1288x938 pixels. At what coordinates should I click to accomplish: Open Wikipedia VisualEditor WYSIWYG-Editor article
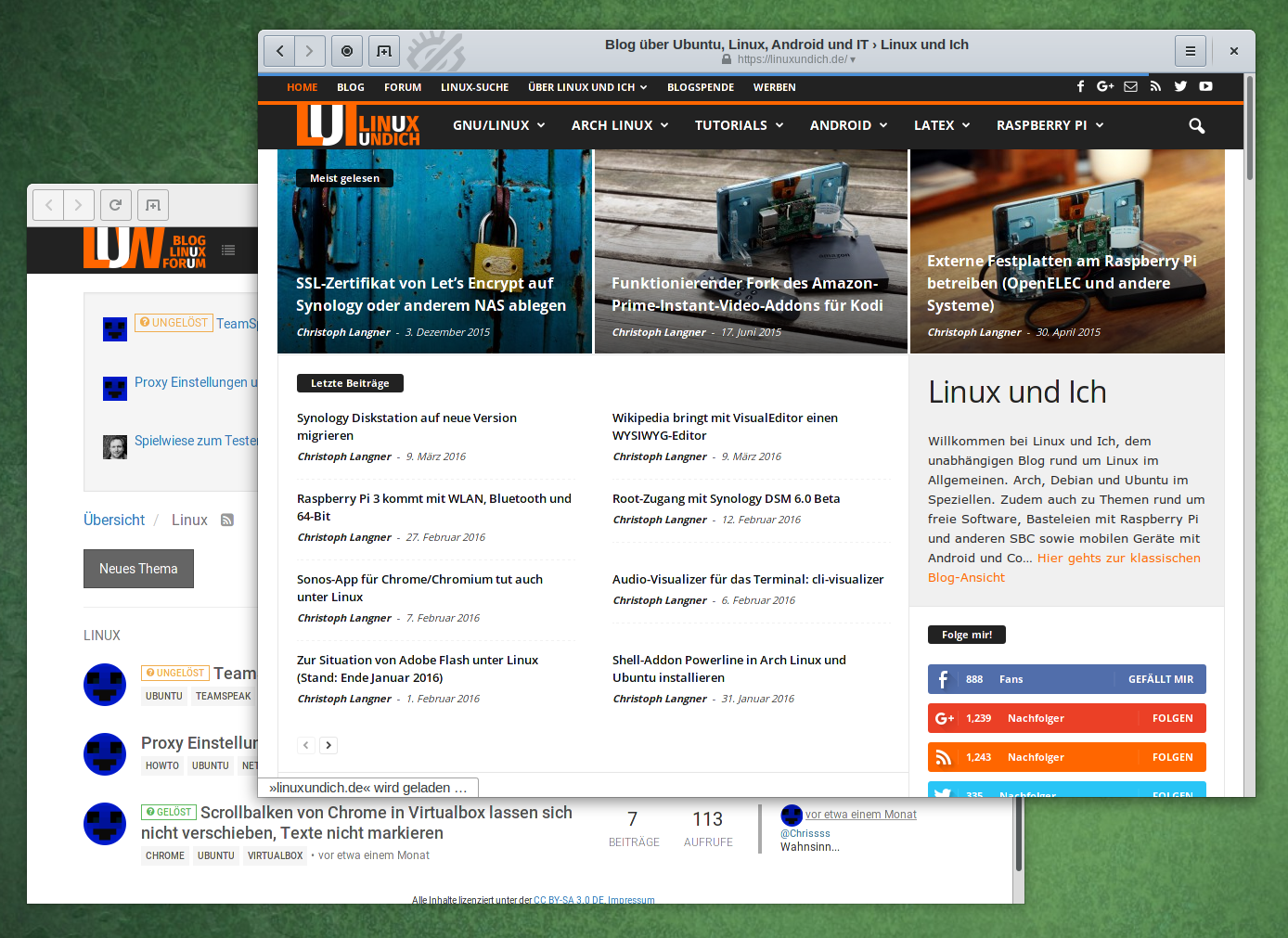725,427
